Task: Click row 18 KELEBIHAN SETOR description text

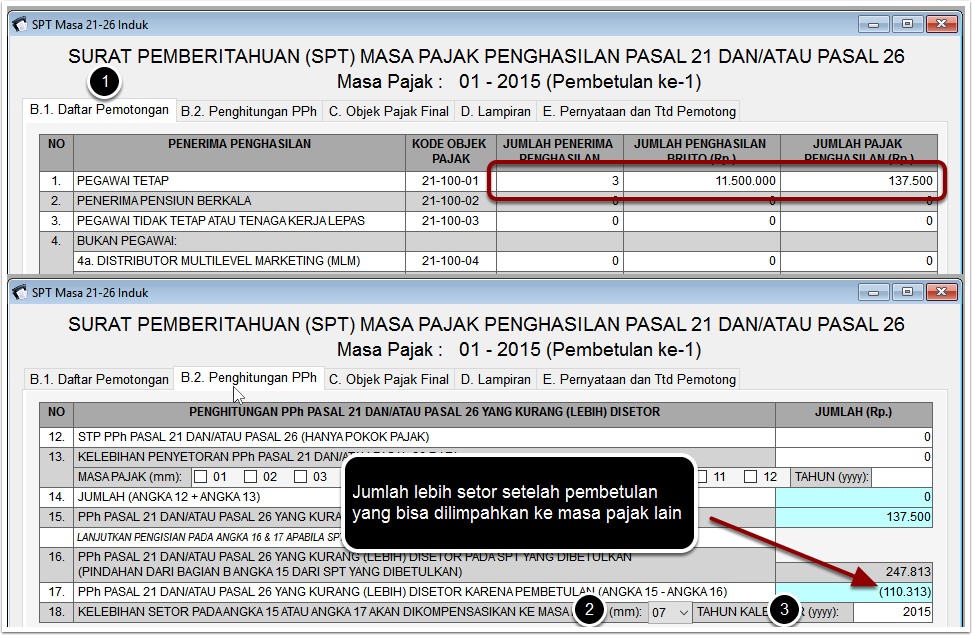Action: point(325,612)
